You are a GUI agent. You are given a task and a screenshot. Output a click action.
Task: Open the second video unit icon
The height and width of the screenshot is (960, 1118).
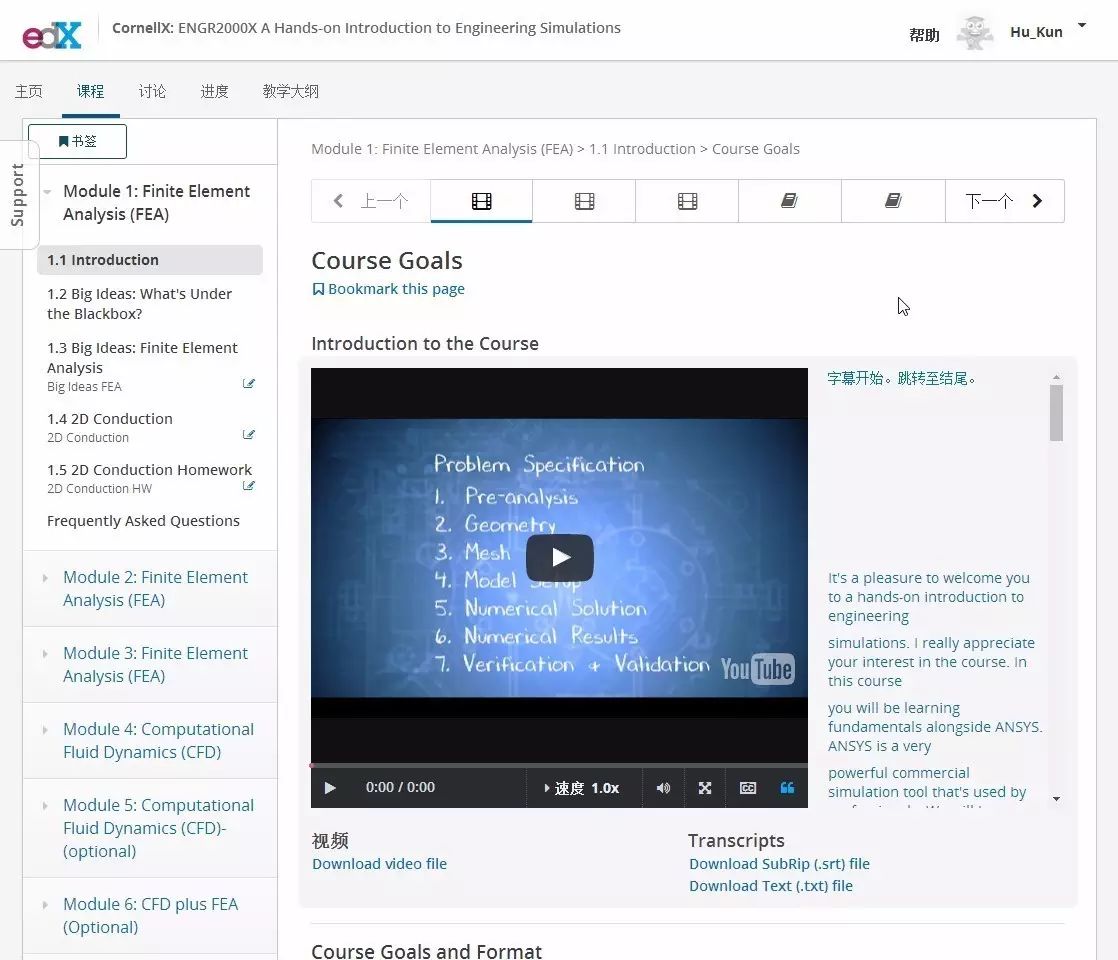(584, 201)
